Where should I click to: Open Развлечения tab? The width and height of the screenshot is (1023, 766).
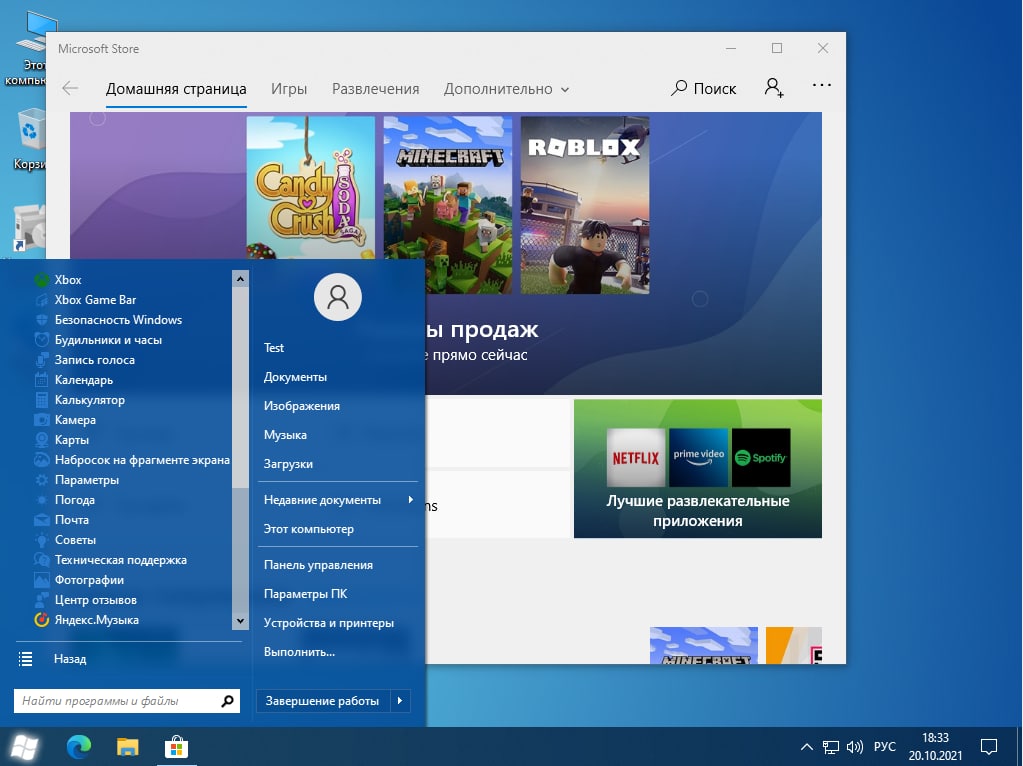click(x=376, y=89)
